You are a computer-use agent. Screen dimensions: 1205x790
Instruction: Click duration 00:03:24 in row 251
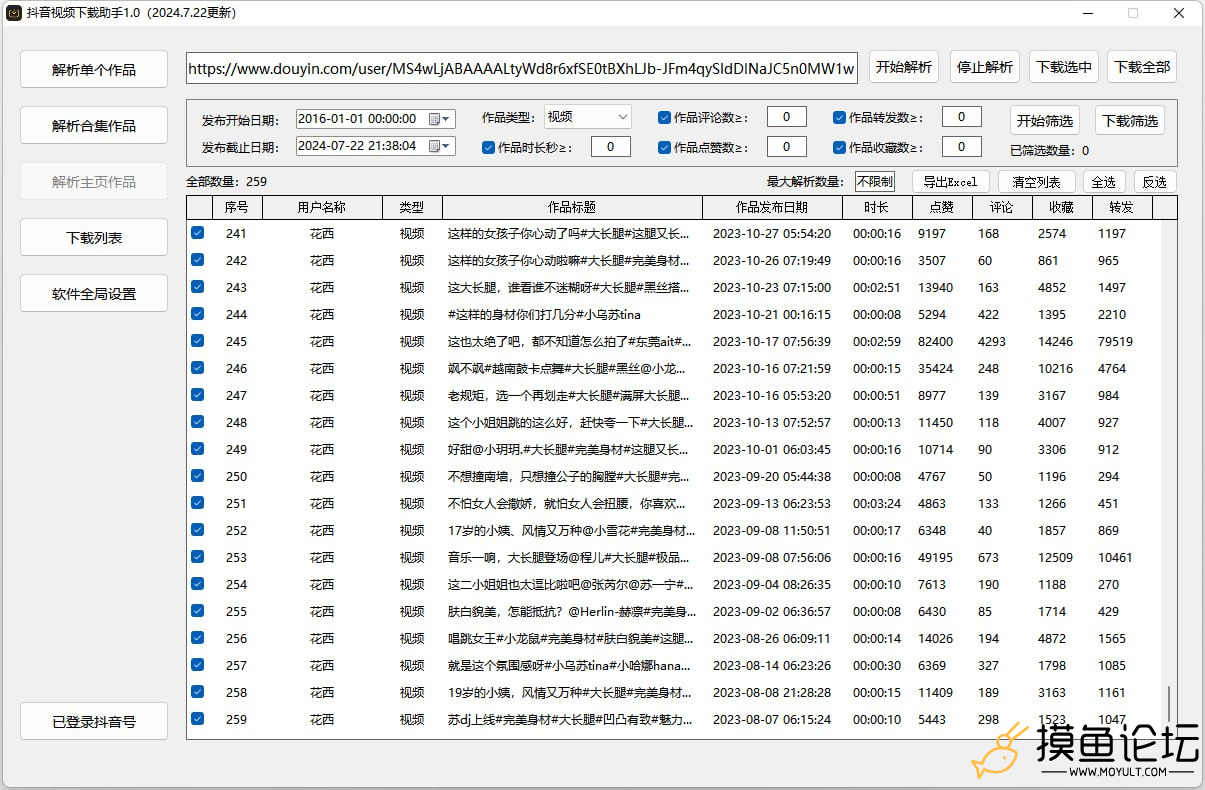pyautogui.click(x=877, y=503)
